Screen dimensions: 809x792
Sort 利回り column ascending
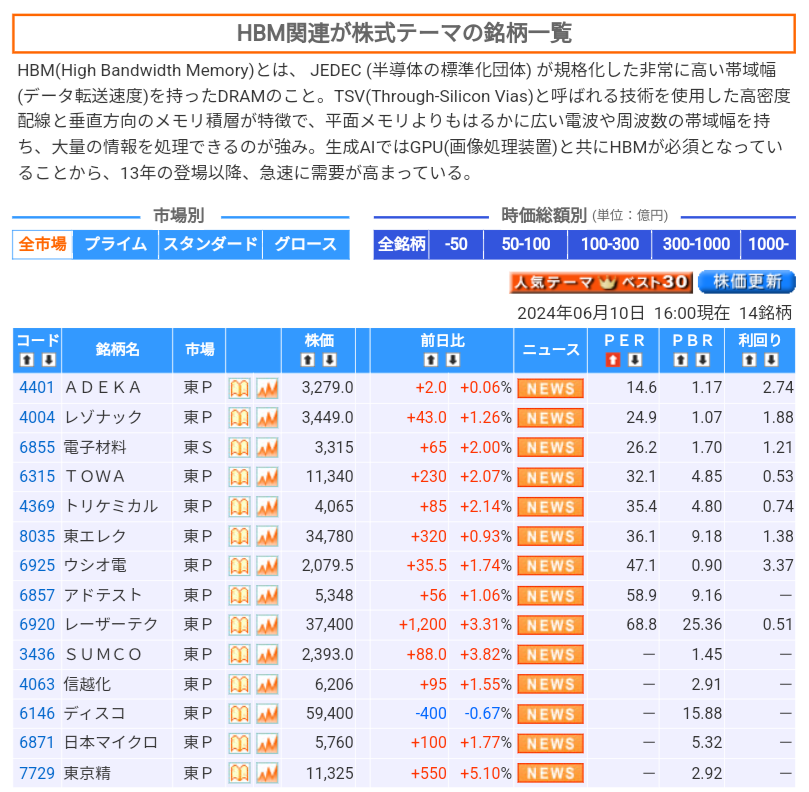[x=750, y=360]
